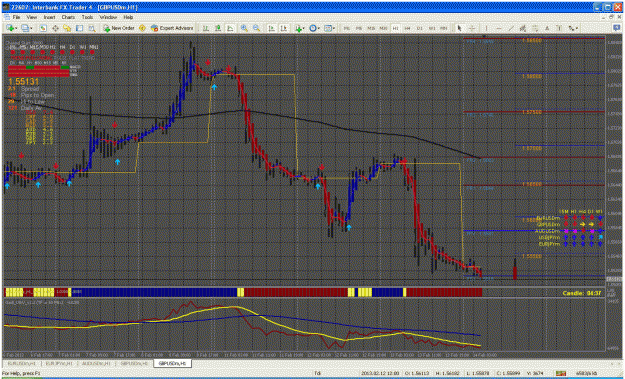625x379 pixels.
Task: Open the Navigator panel
Action: [x=67, y=28]
